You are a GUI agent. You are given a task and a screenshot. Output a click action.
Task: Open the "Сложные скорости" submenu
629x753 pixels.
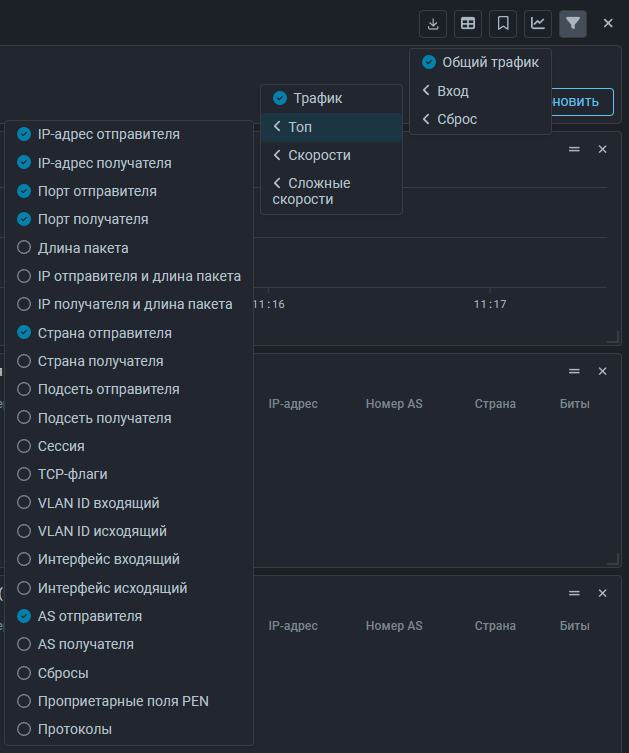pyautogui.click(x=318, y=191)
